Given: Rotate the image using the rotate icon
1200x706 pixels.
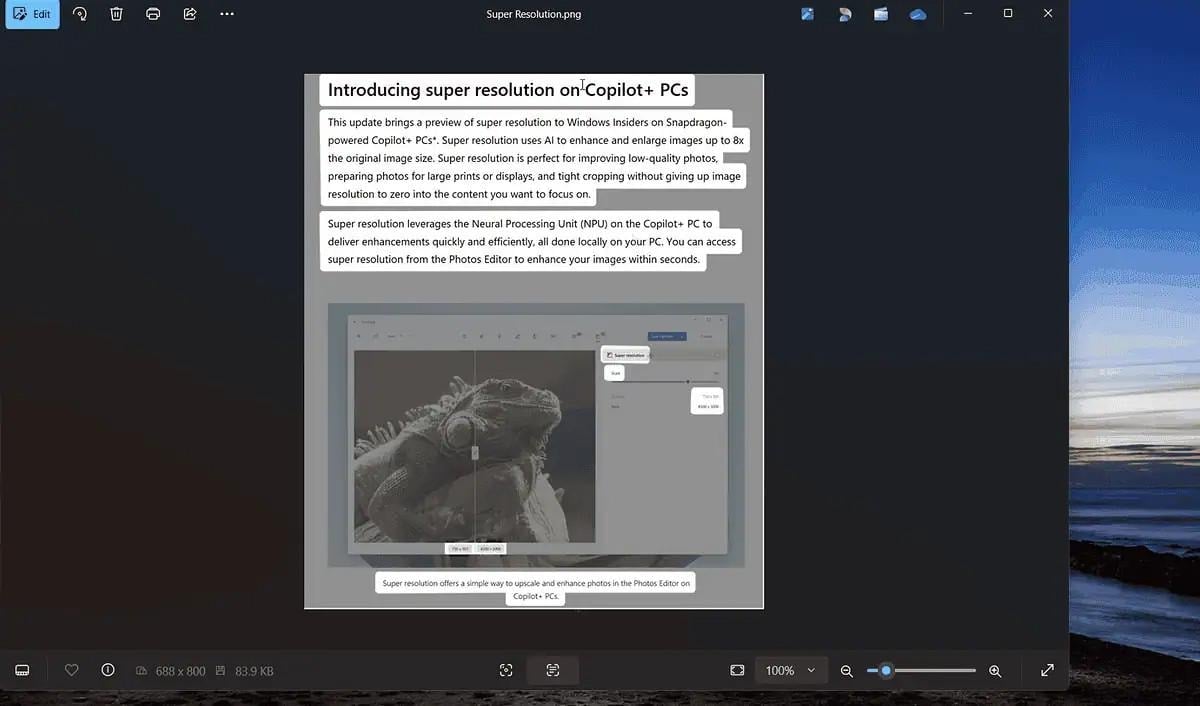Looking at the screenshot, I should click(80, 15).
